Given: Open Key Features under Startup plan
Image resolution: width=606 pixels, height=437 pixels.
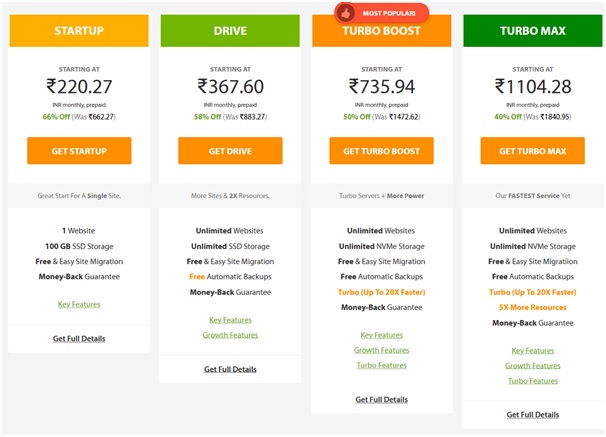Looking at the screenshot, I should pyautogui.click(x=79, y=304).
